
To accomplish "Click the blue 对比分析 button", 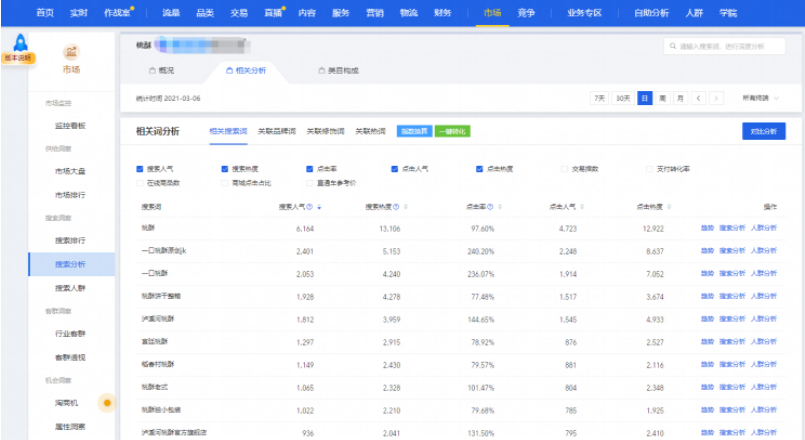I will (x=763, y=131).
